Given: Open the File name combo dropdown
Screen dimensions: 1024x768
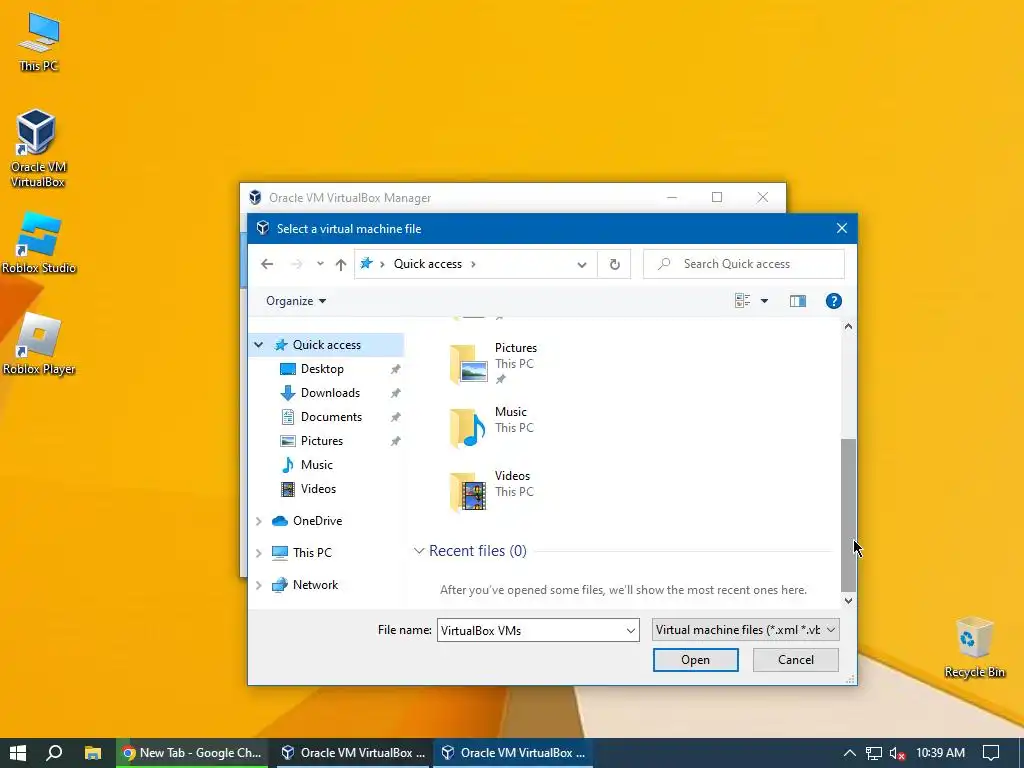Looking at the screenshot, I should click(x=630, y=631).
